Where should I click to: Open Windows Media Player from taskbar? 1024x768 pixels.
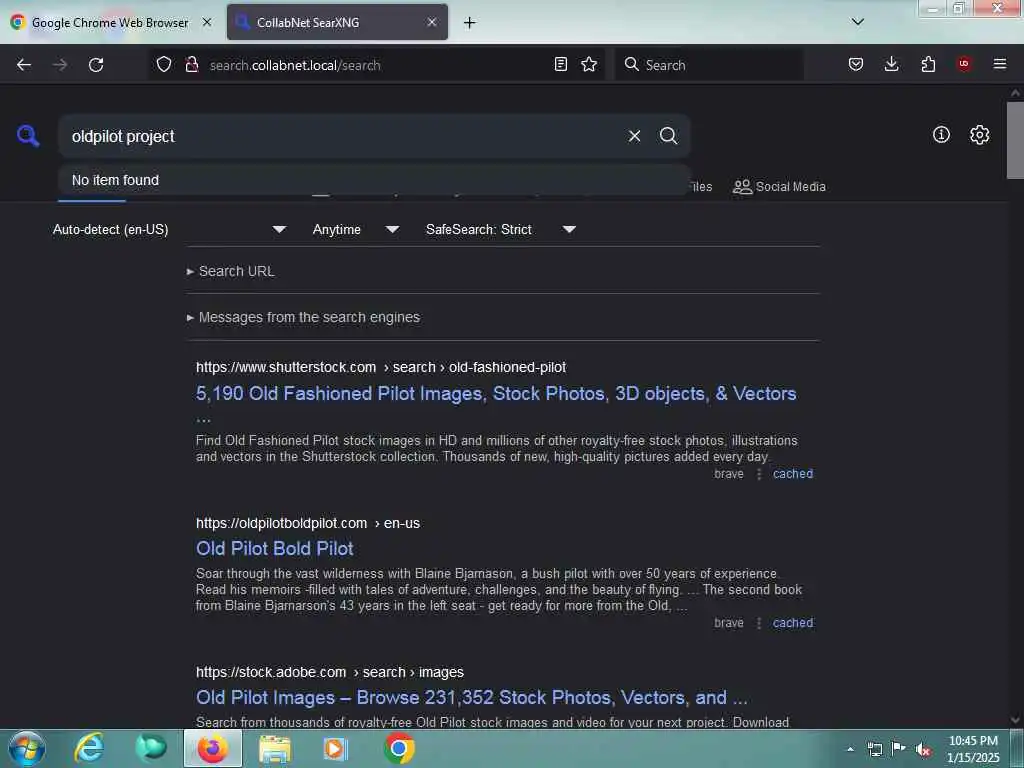coord(336,748)
